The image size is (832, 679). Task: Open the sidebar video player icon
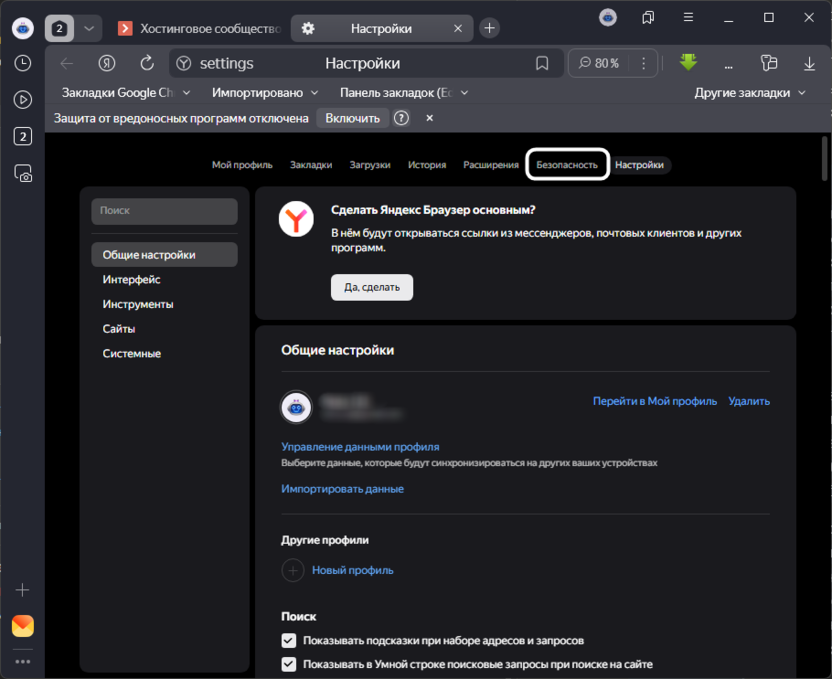(x=22, y=100)
